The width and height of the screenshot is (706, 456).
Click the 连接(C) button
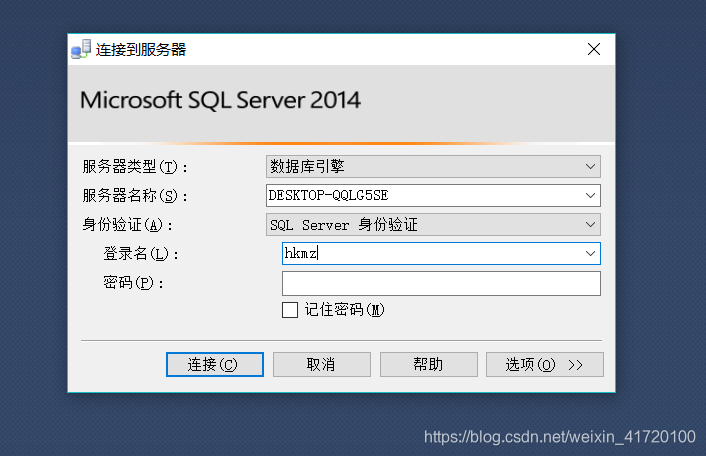coord(215,364)
